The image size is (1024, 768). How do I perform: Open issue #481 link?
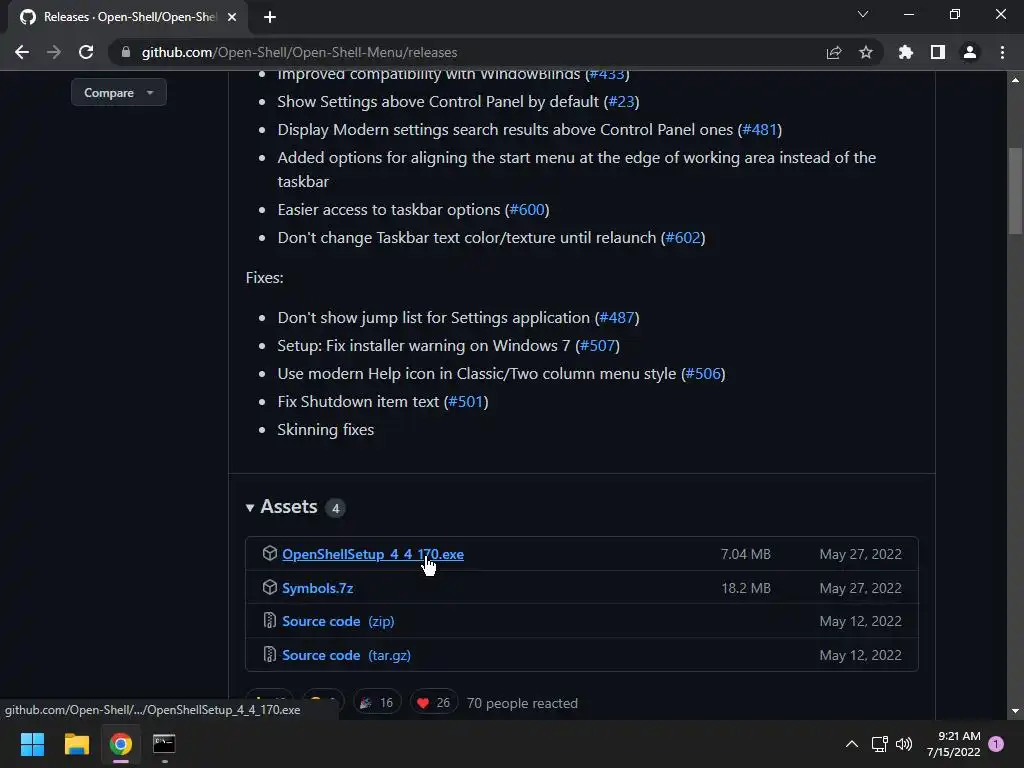click(760, 129)
